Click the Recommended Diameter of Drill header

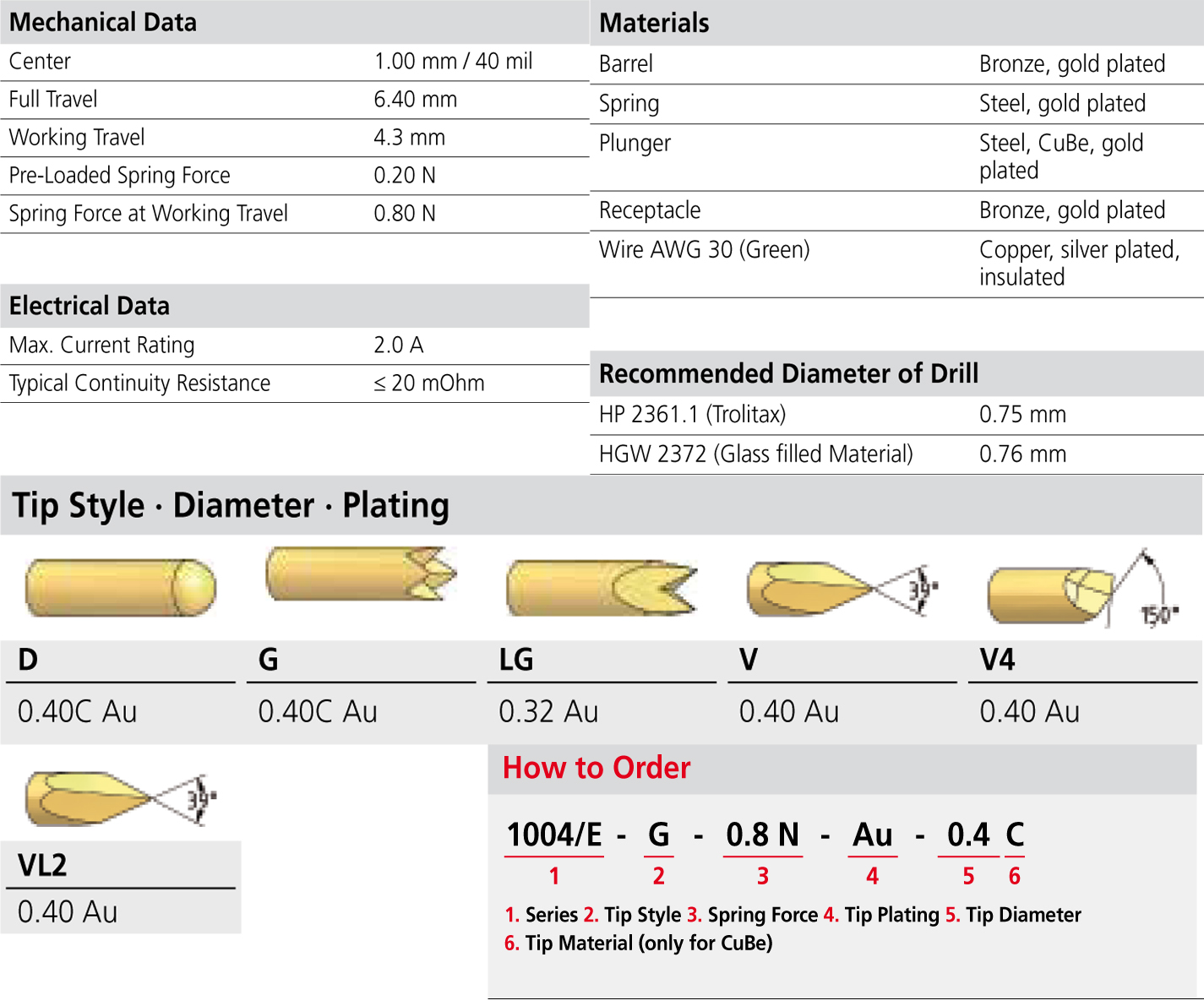click(788, 373)
